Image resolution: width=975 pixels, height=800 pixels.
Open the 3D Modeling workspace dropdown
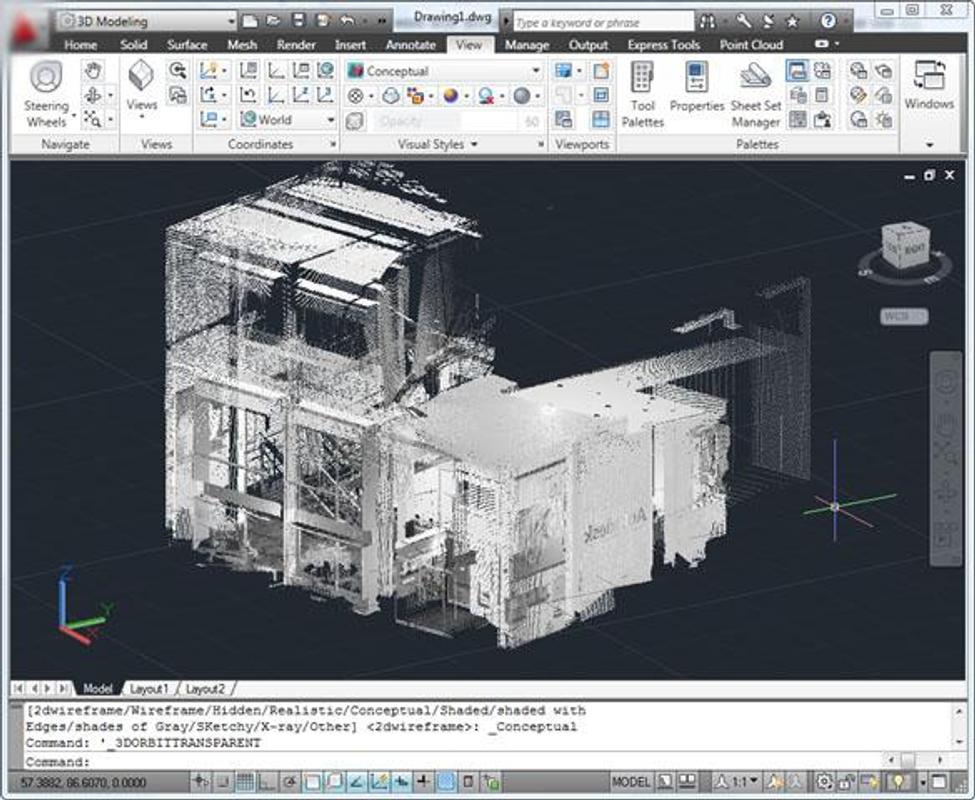point(147,21)
